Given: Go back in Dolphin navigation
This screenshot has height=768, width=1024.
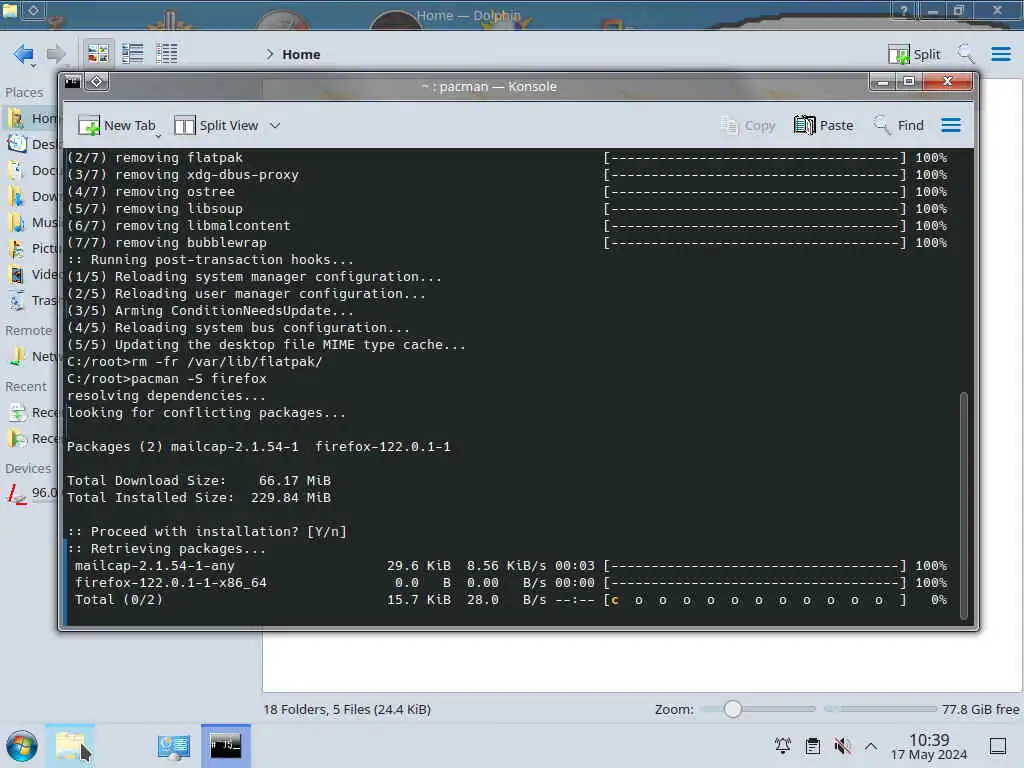Looking at the screenshot, I should [24, 54].
